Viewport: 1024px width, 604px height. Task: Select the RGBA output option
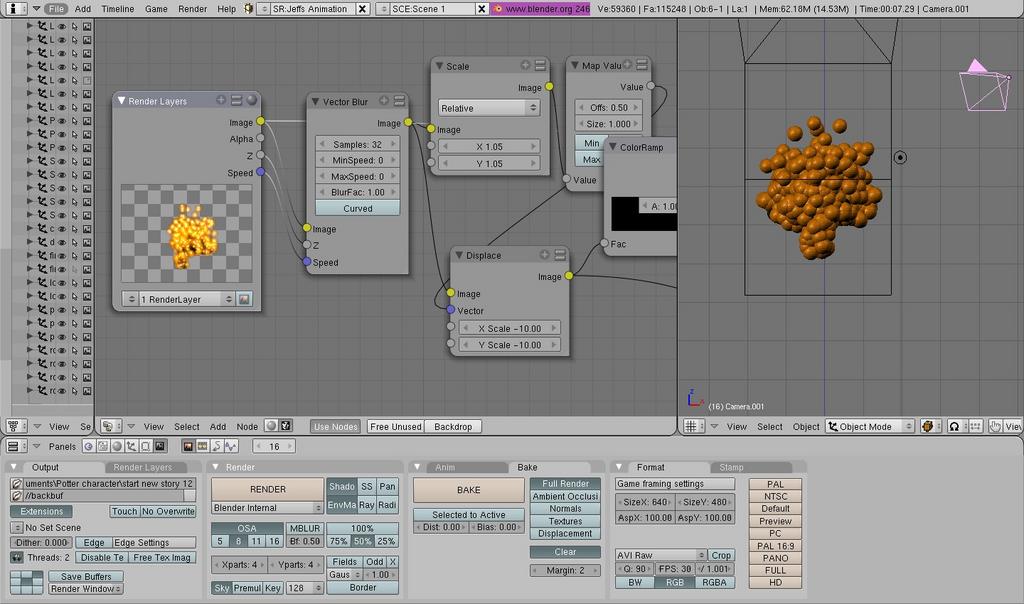click(714, 582)
